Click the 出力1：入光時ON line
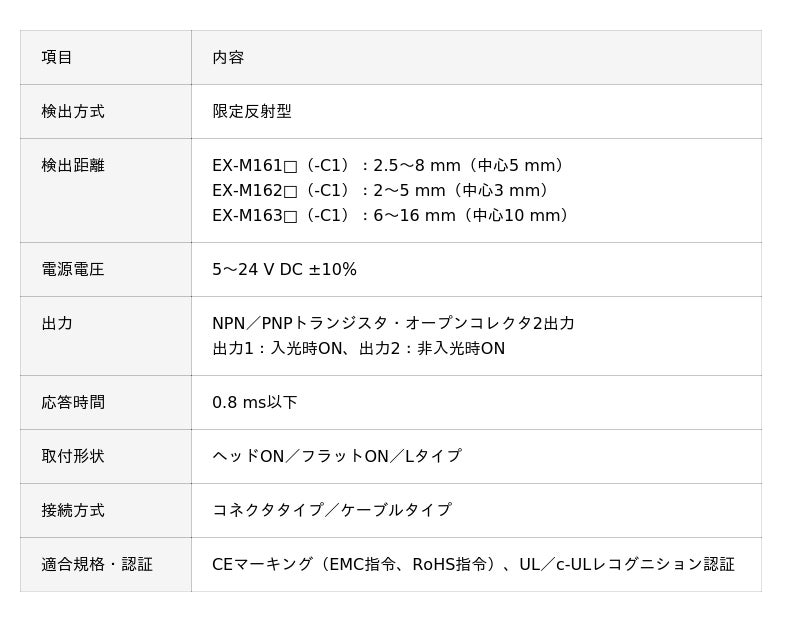Screen dimensions: 800x622 [x=359, y=349]
